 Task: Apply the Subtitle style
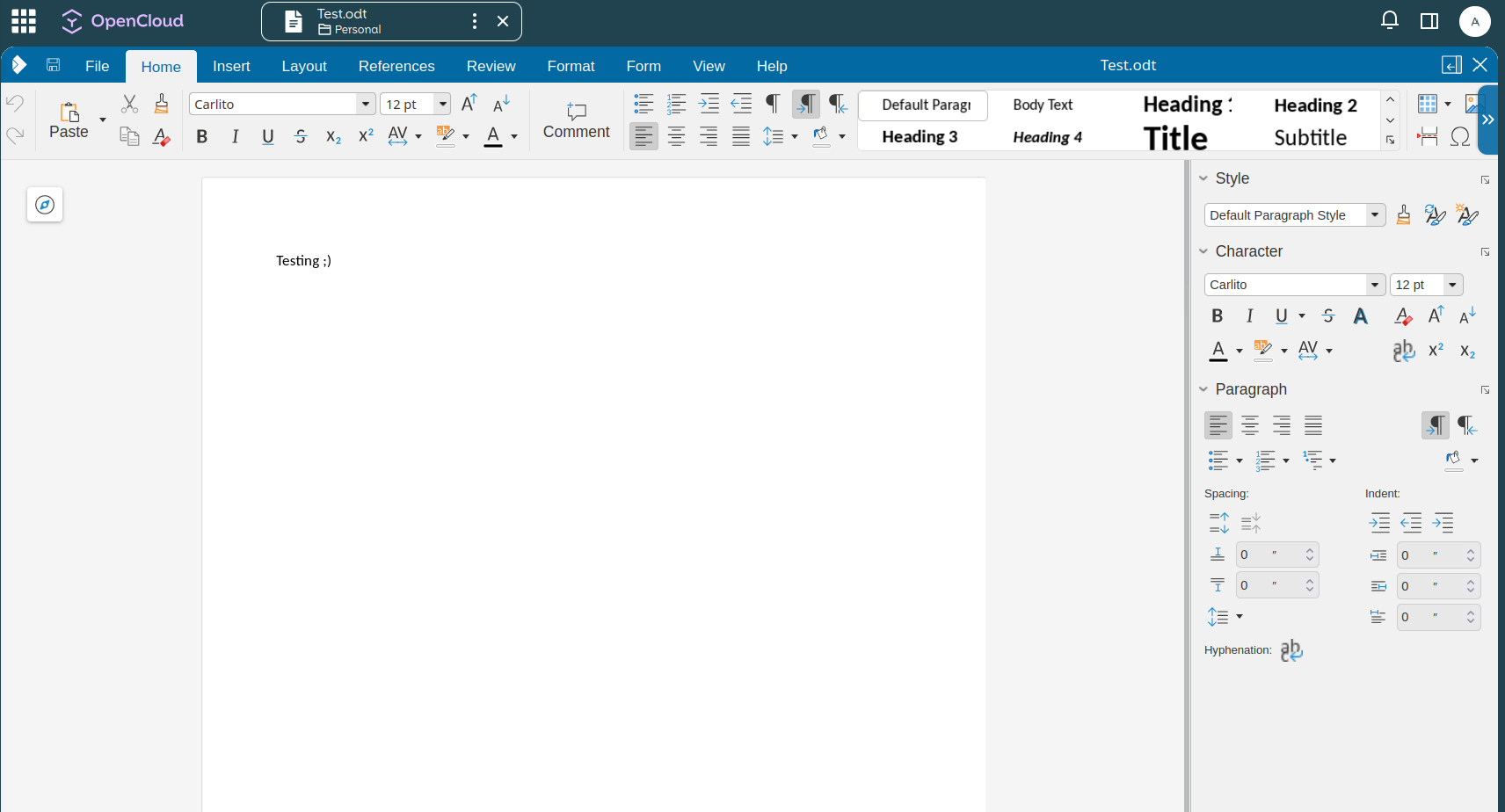click(1310, 137)
